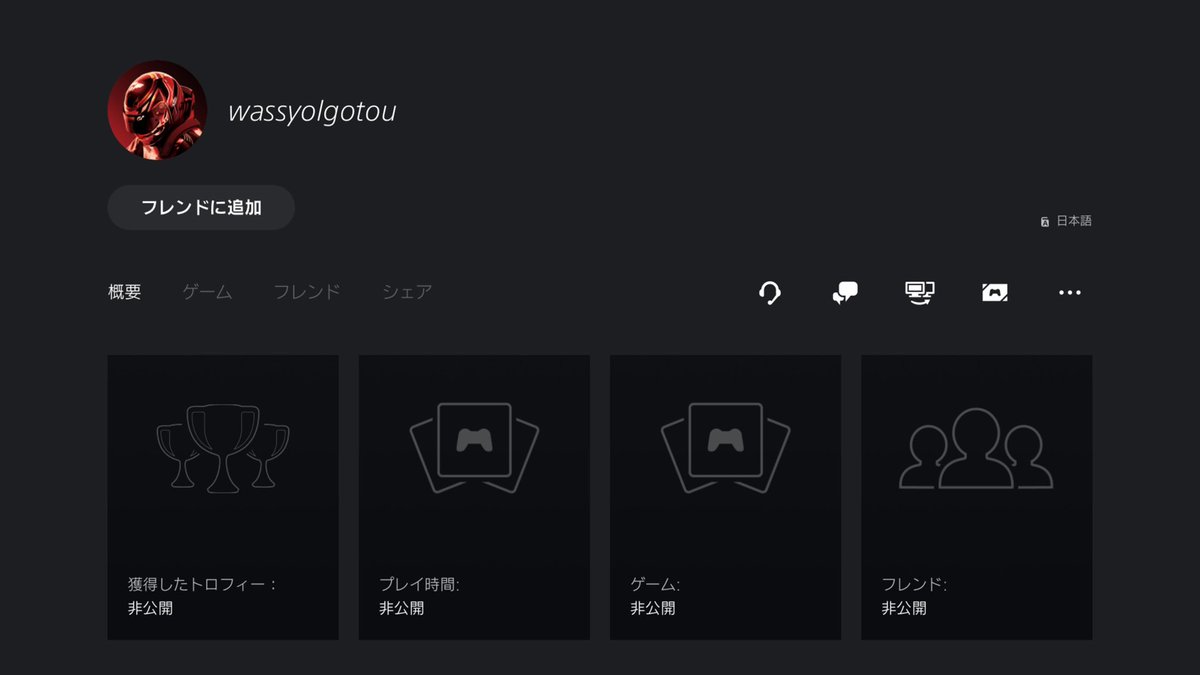
Task: Click 非公開 under フレンド:
Action: point(903,608)
